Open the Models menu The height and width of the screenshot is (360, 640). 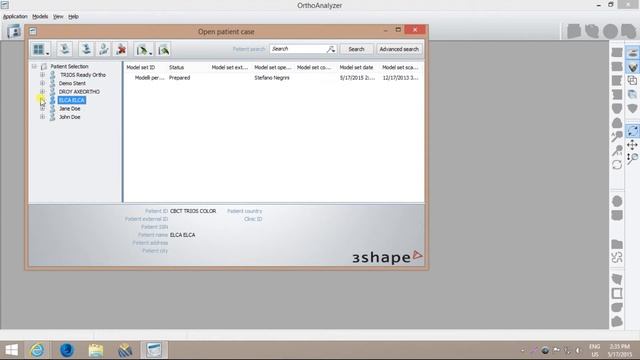40,16
